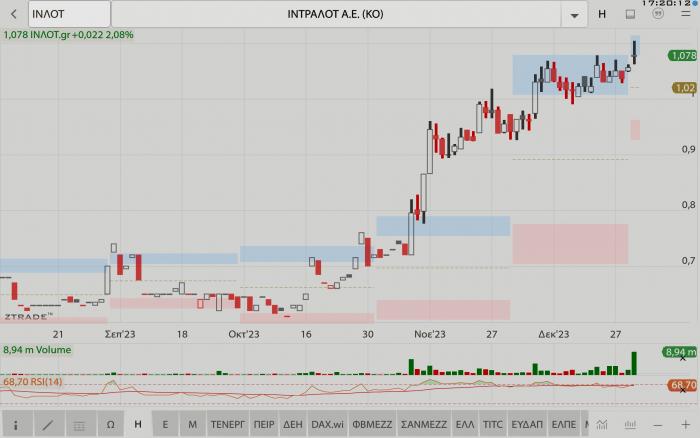Click the chart type icon in bottom bar
This screenshot has height=438, width=700.
603,424
